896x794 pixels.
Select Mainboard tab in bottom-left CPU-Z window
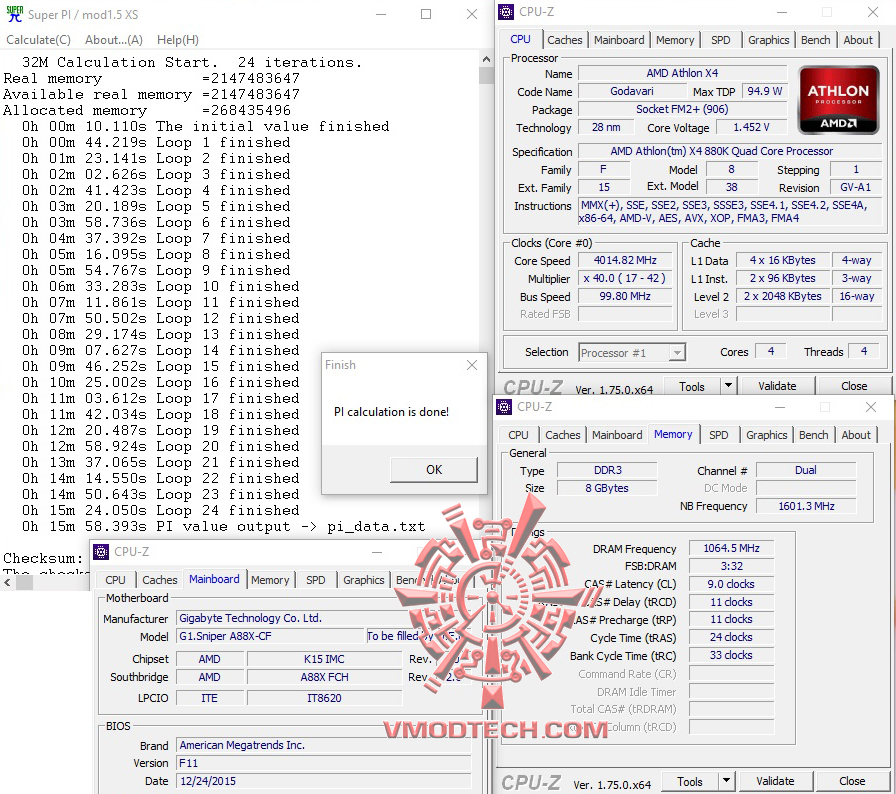214,579
